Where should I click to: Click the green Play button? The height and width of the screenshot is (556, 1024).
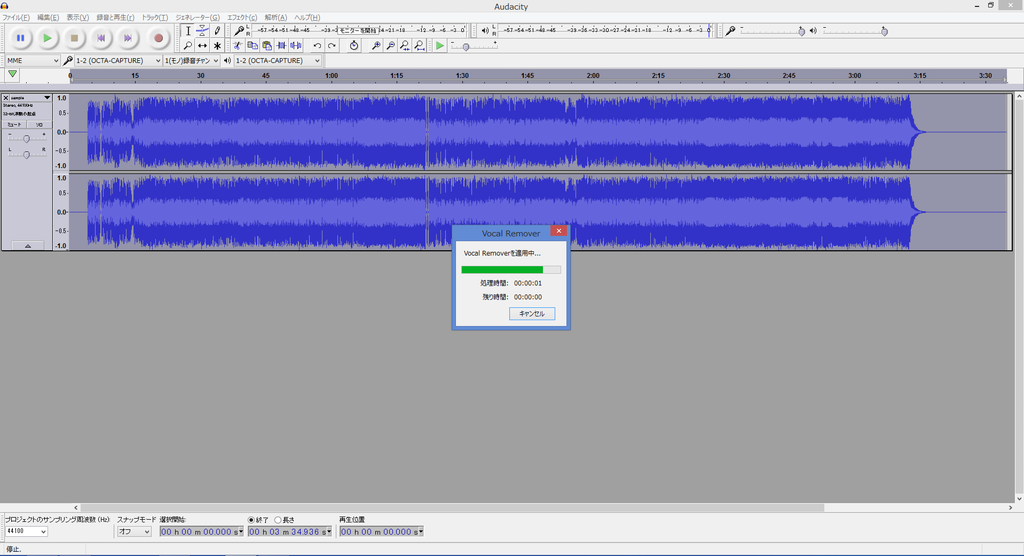pos(47,38)
